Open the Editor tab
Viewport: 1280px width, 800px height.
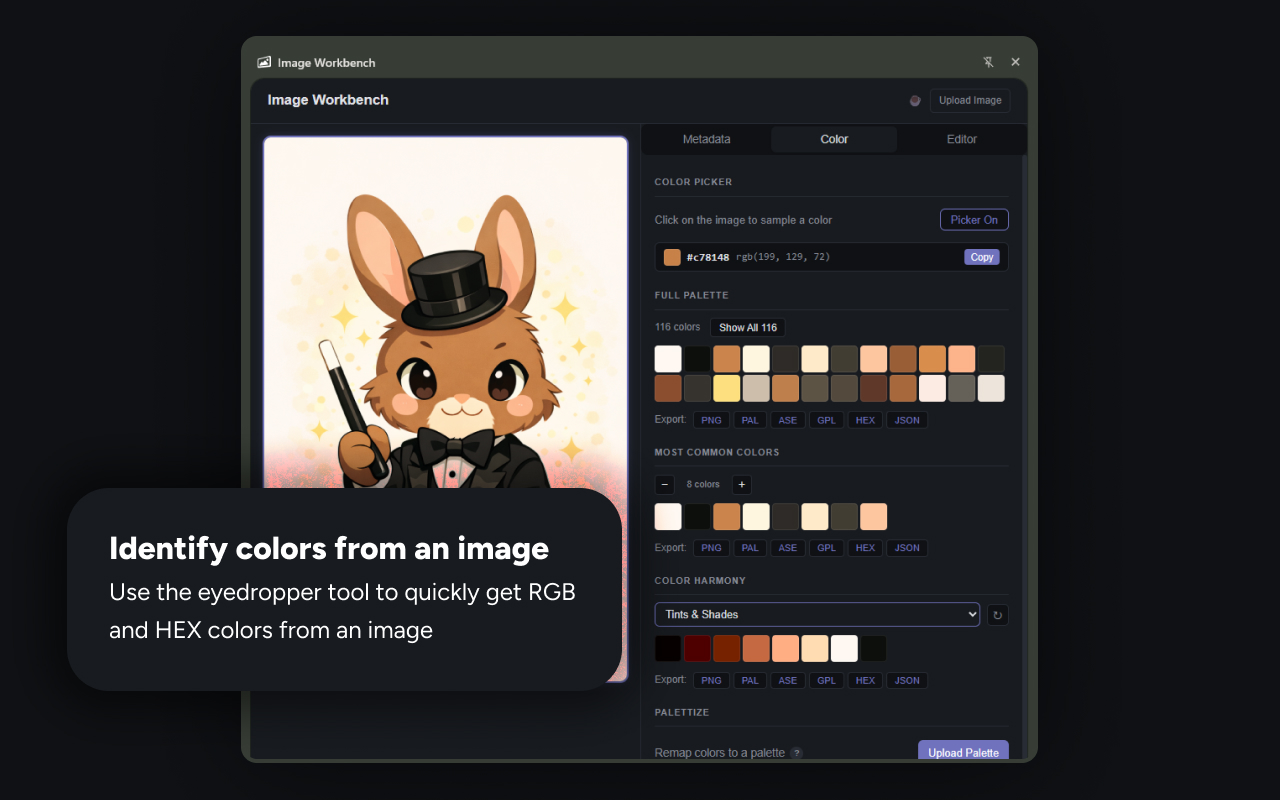coord(961,139)
